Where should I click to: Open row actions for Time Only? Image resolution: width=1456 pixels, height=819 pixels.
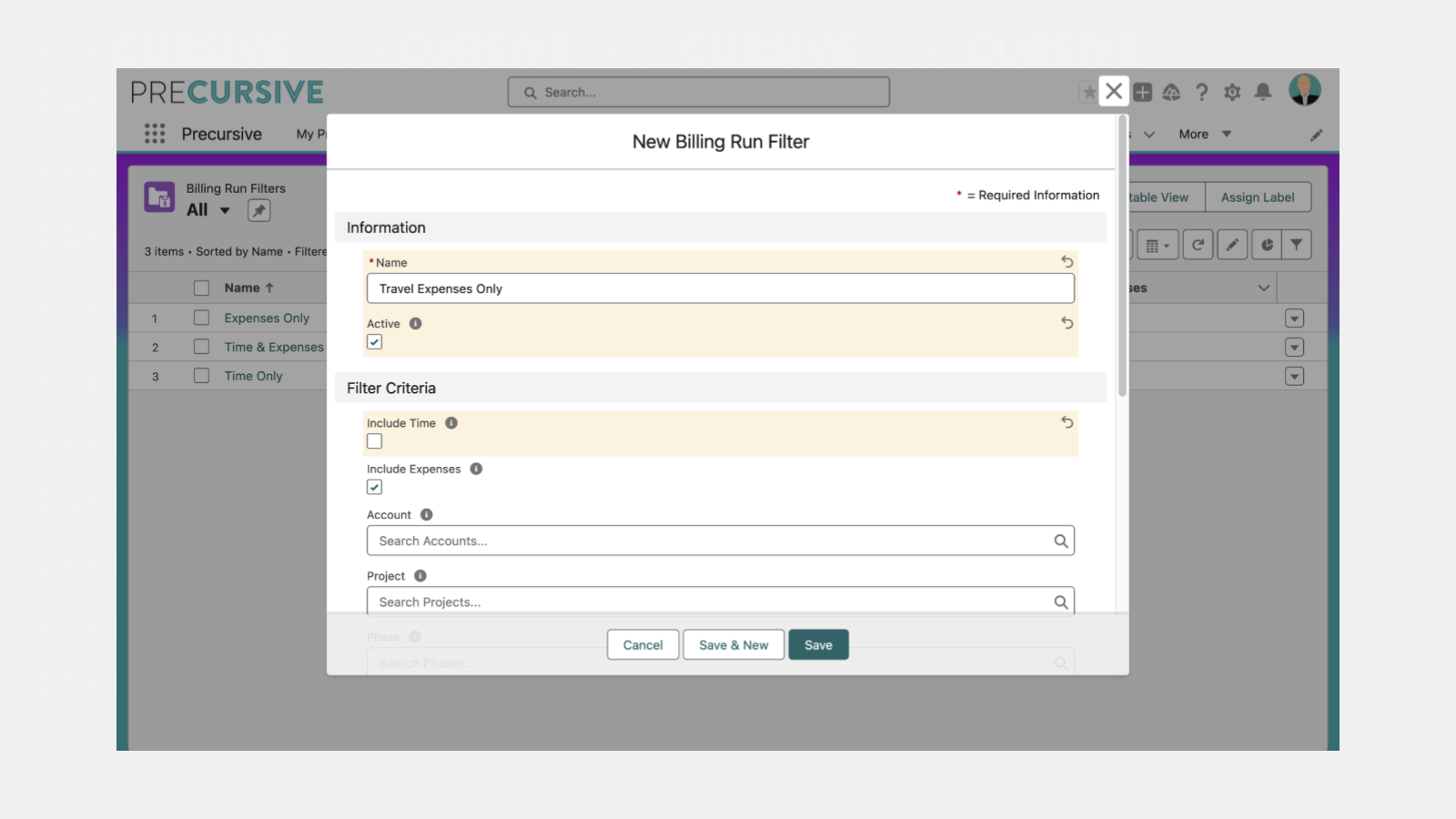[x=1295, y=377]
